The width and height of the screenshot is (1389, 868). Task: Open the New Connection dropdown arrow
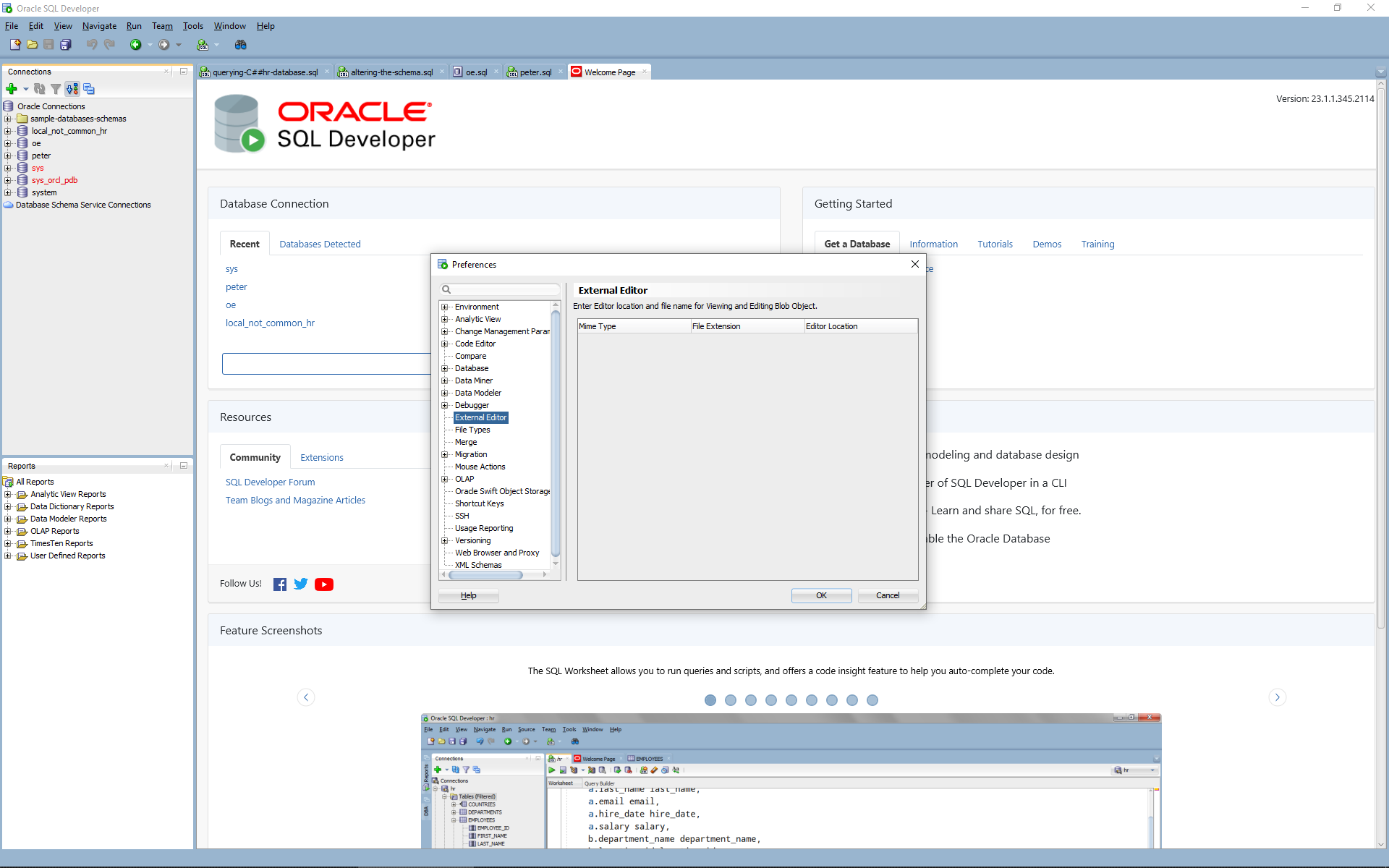coord(26,89)
